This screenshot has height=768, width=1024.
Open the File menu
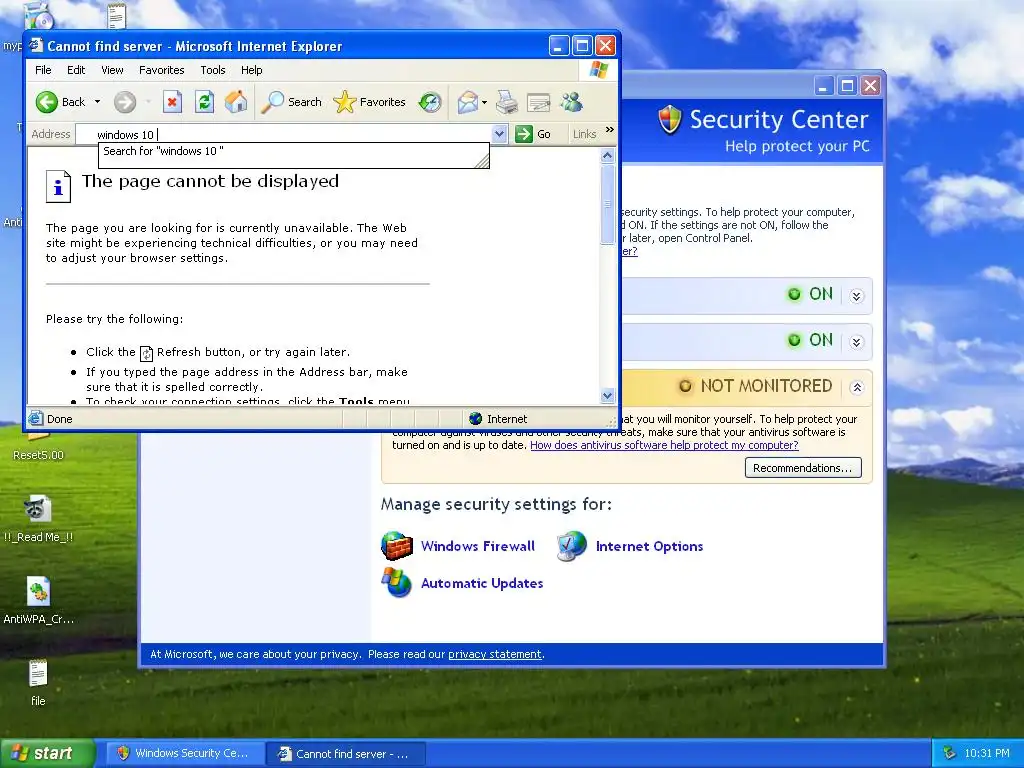43,70
